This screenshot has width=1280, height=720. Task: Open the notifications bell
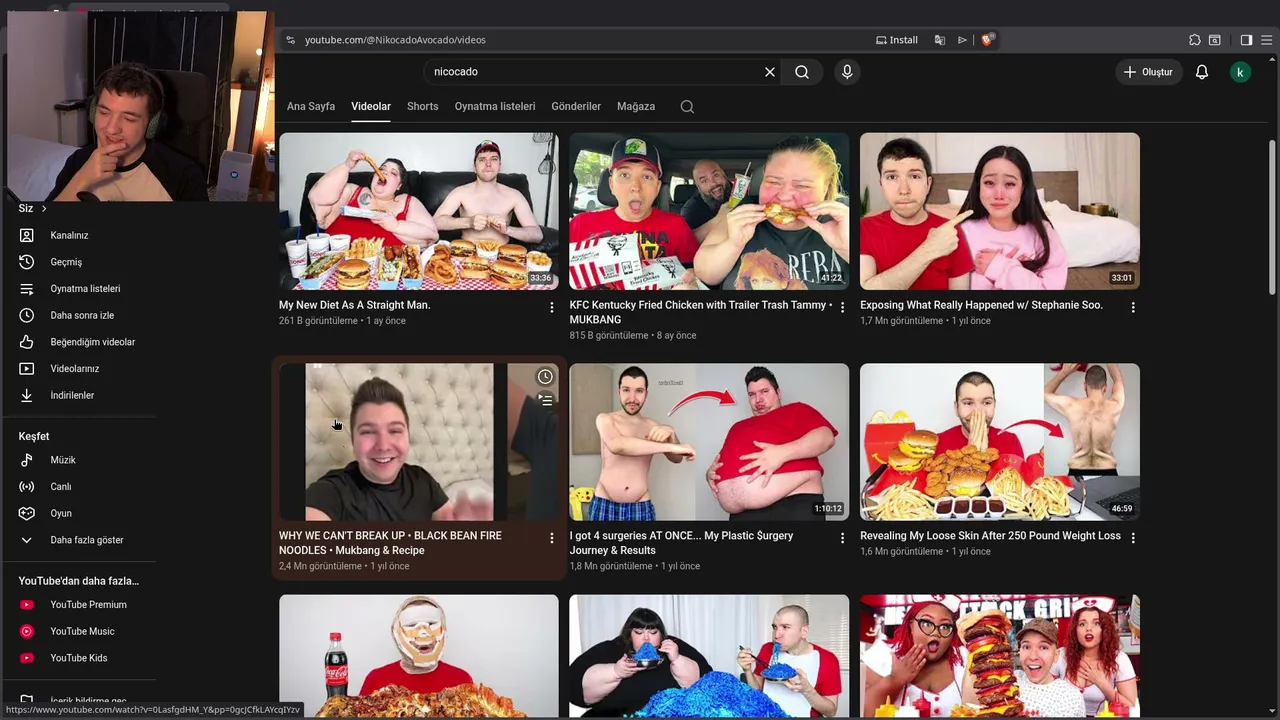pos(1202,72)
